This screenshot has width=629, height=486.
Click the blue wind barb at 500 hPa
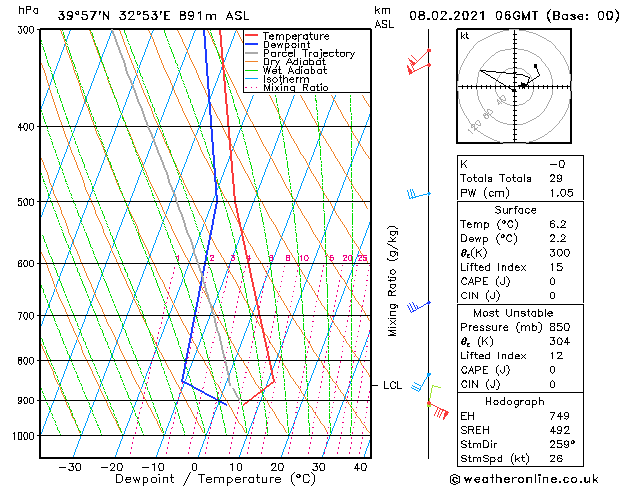(419, 194)
